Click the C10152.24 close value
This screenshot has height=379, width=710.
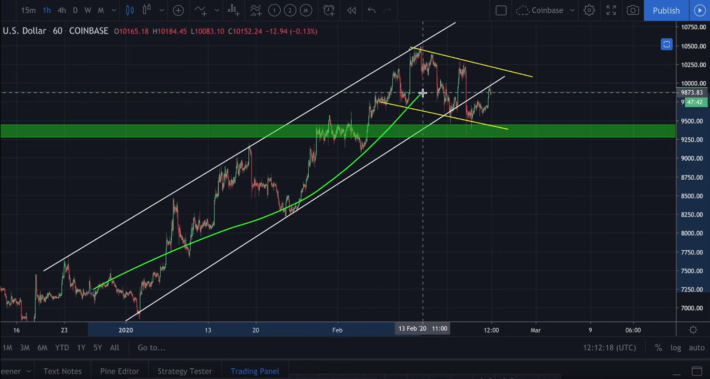click(245, 31)
